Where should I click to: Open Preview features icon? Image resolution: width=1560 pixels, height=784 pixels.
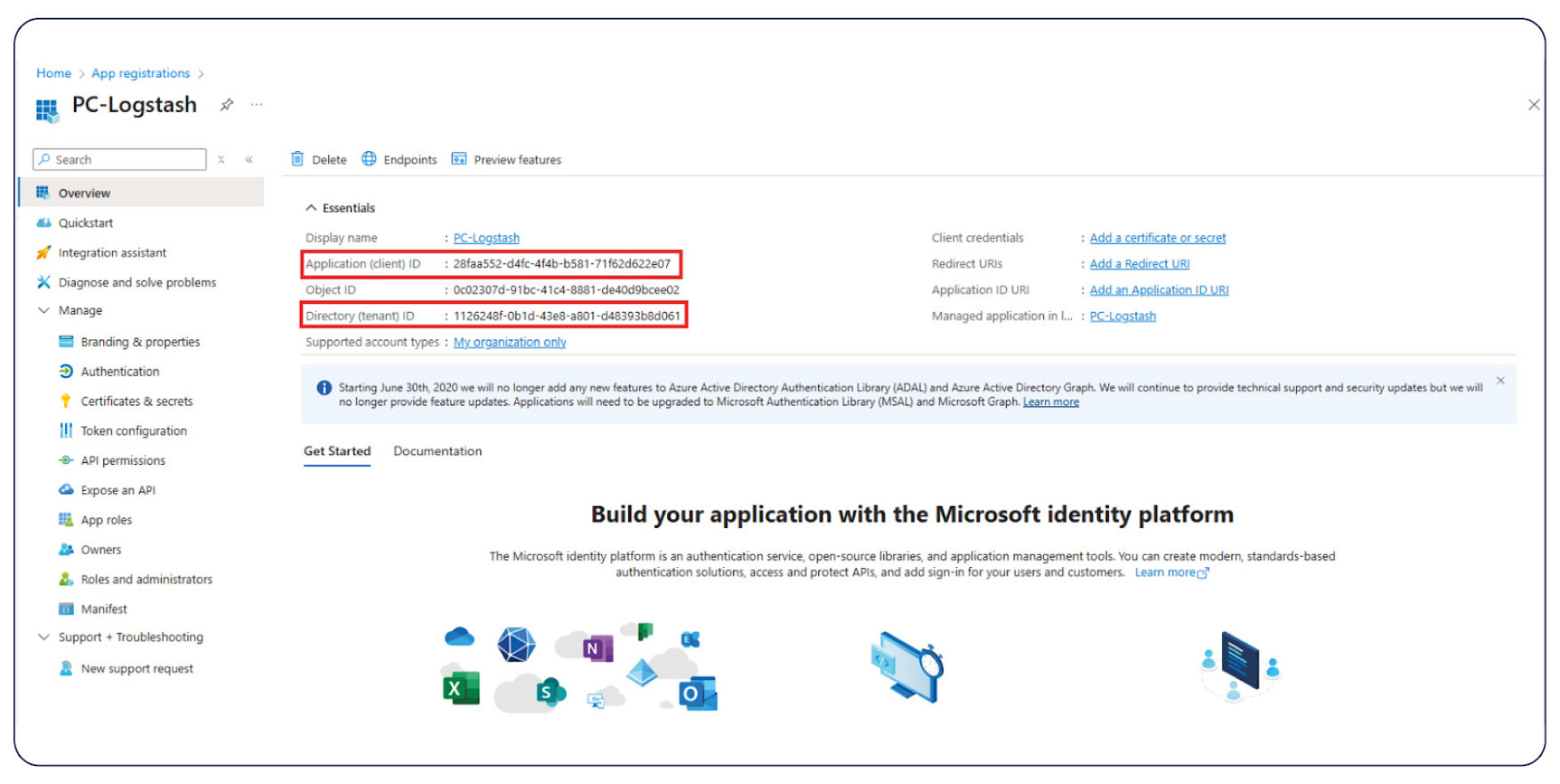pyautogui.click(x=459, y=158)
